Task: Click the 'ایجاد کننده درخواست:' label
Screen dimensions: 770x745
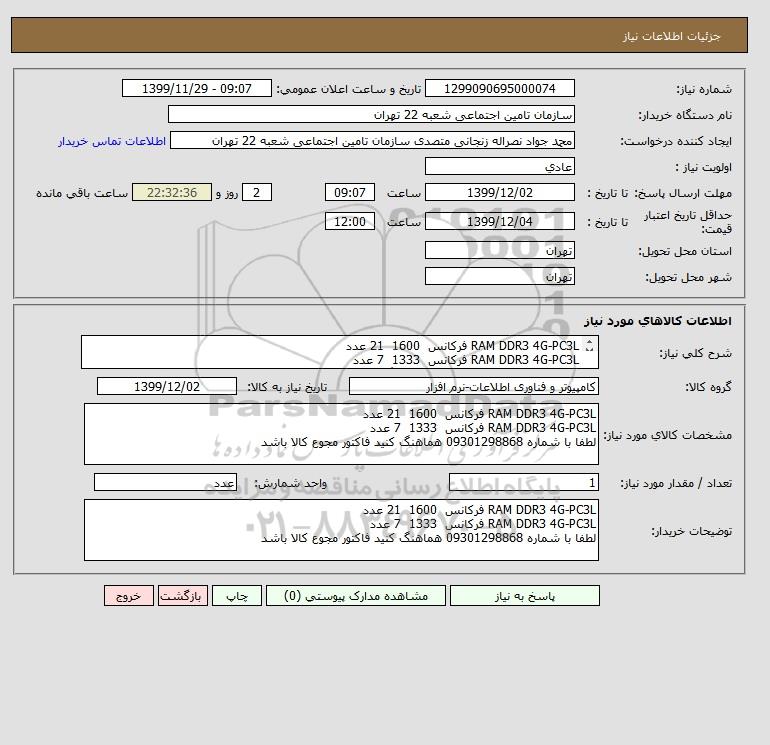Action: [x=676, y=141]
